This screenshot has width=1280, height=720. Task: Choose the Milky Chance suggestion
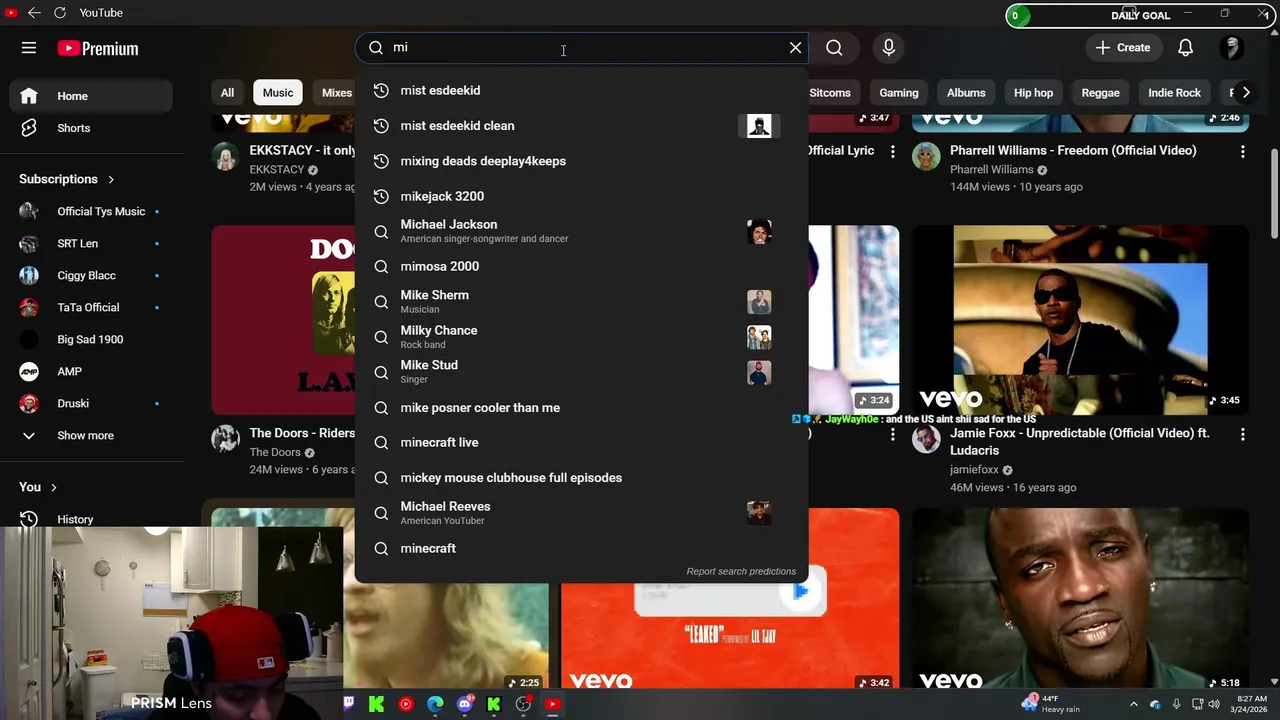coord(581,337)
